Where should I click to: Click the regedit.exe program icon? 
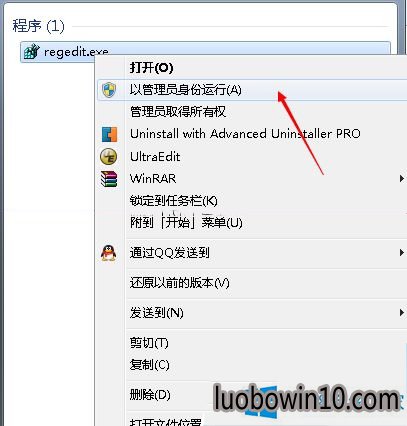pyautogui.click(x=32, y=52)
